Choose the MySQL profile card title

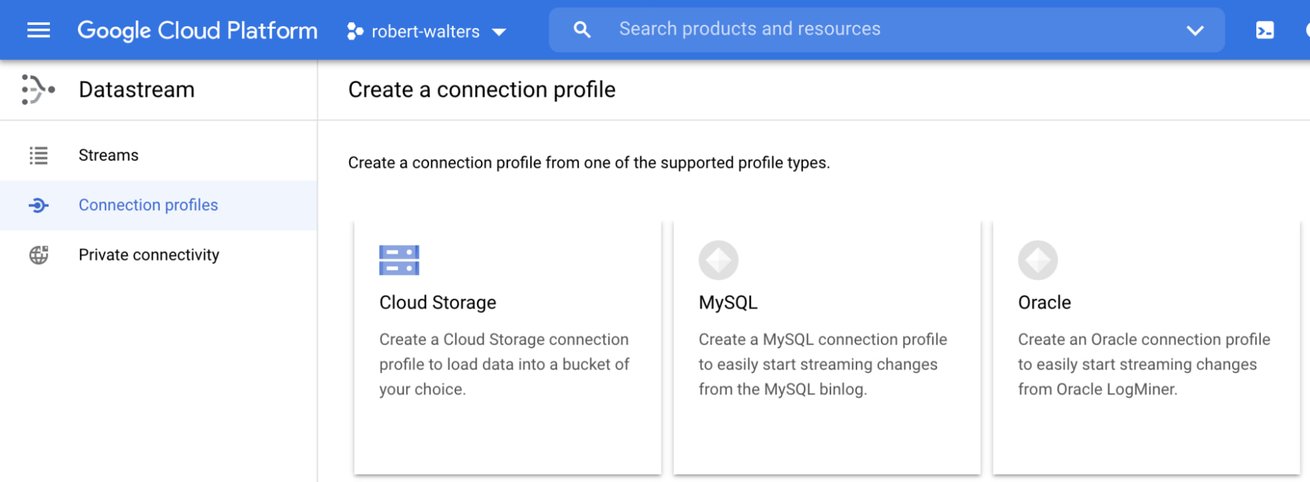click(x=728, y=302)
